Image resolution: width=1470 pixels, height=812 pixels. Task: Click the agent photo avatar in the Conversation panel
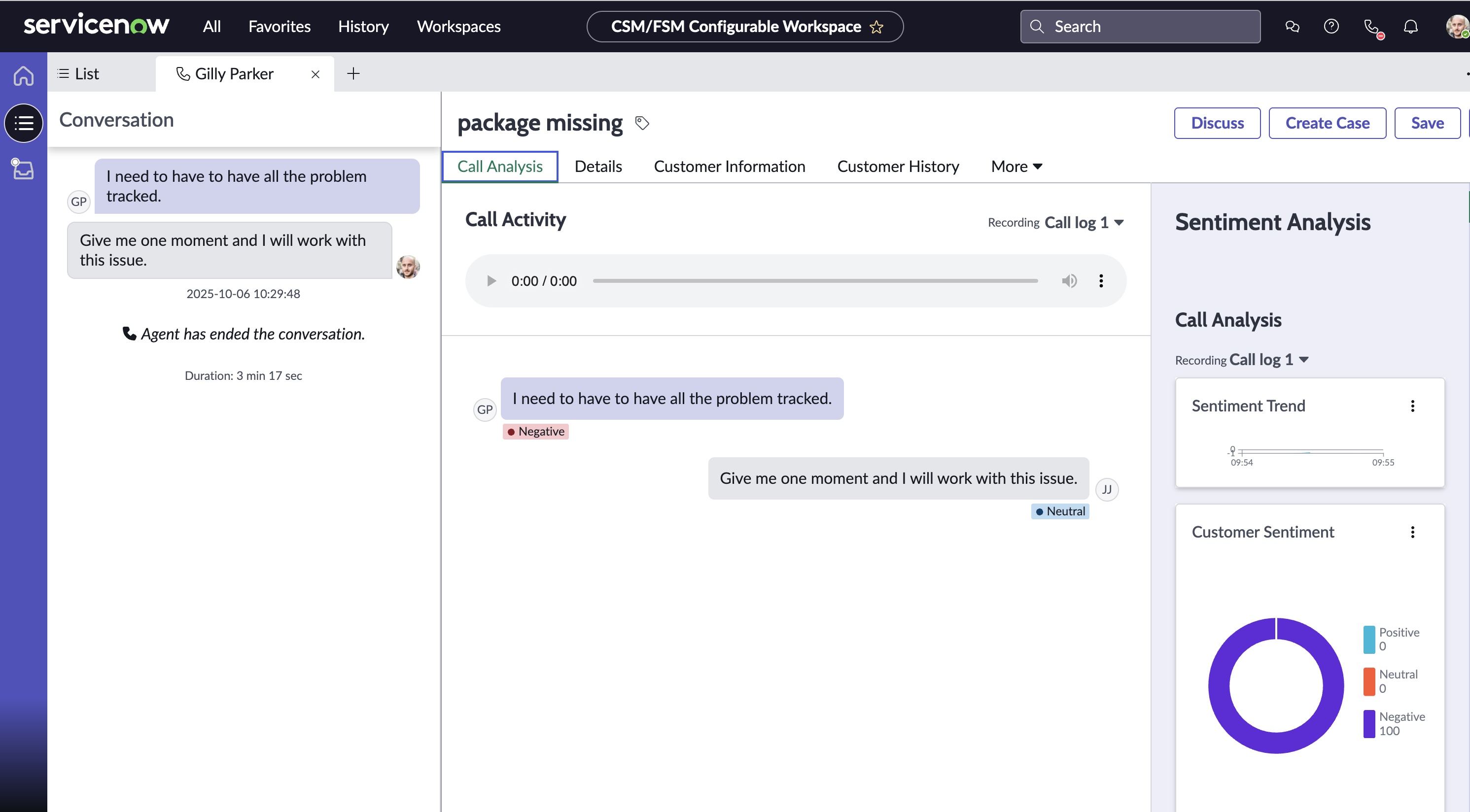tap(408, 267)
